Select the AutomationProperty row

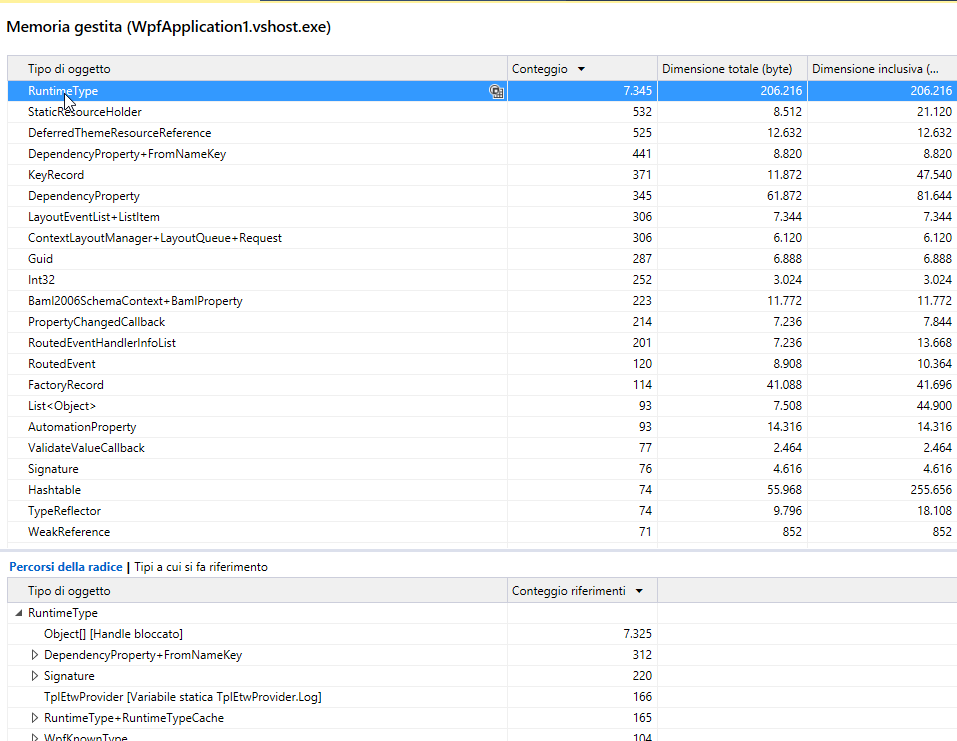click(482, 427)
